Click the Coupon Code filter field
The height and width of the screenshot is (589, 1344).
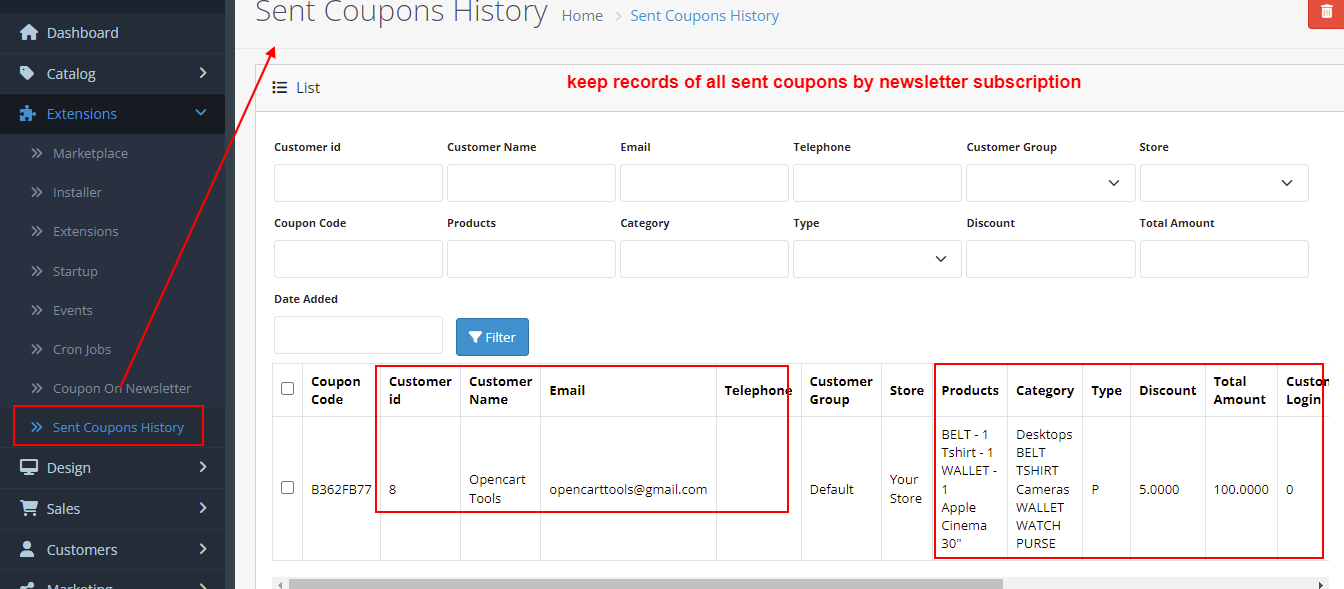click(x=358, y=259)
